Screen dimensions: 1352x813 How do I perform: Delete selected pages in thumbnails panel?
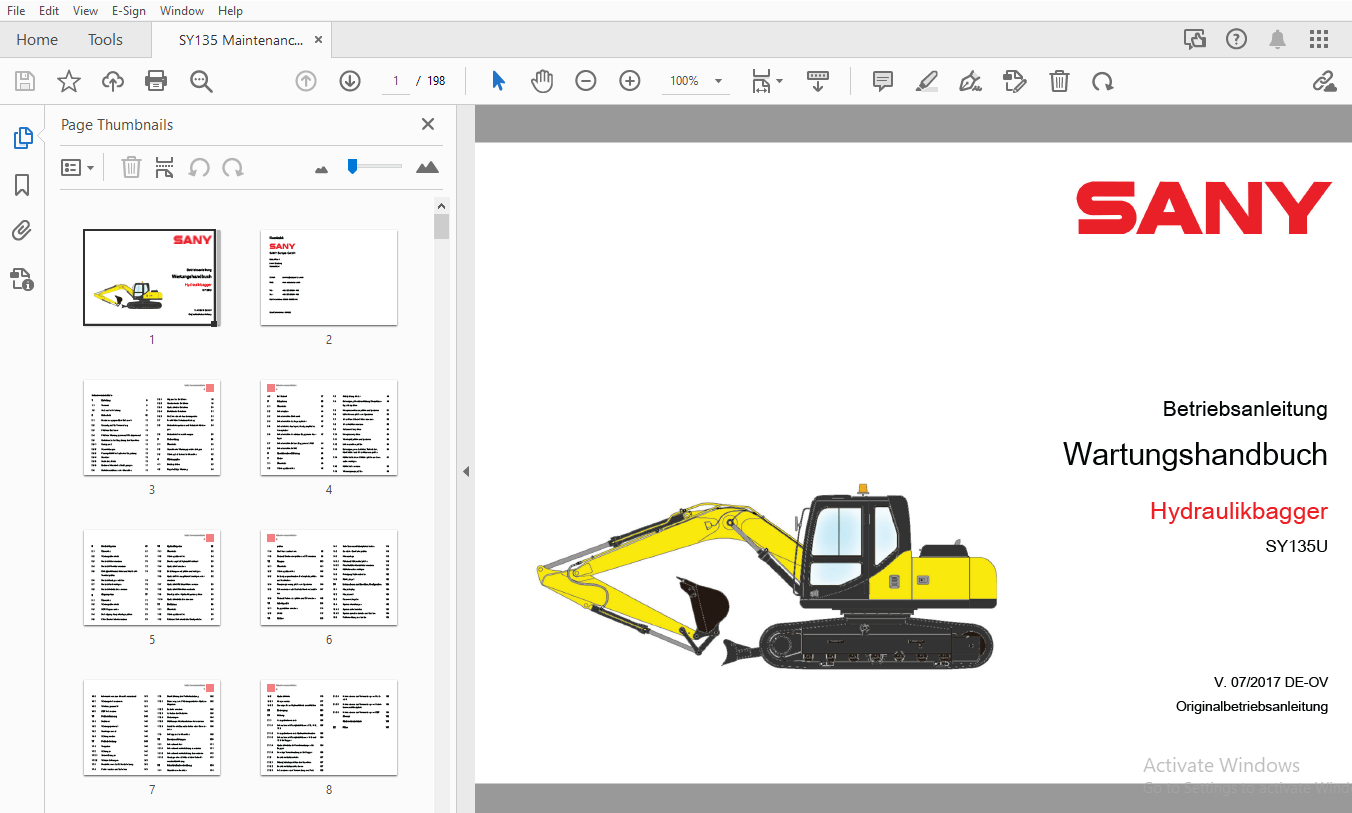coord(131,167)
